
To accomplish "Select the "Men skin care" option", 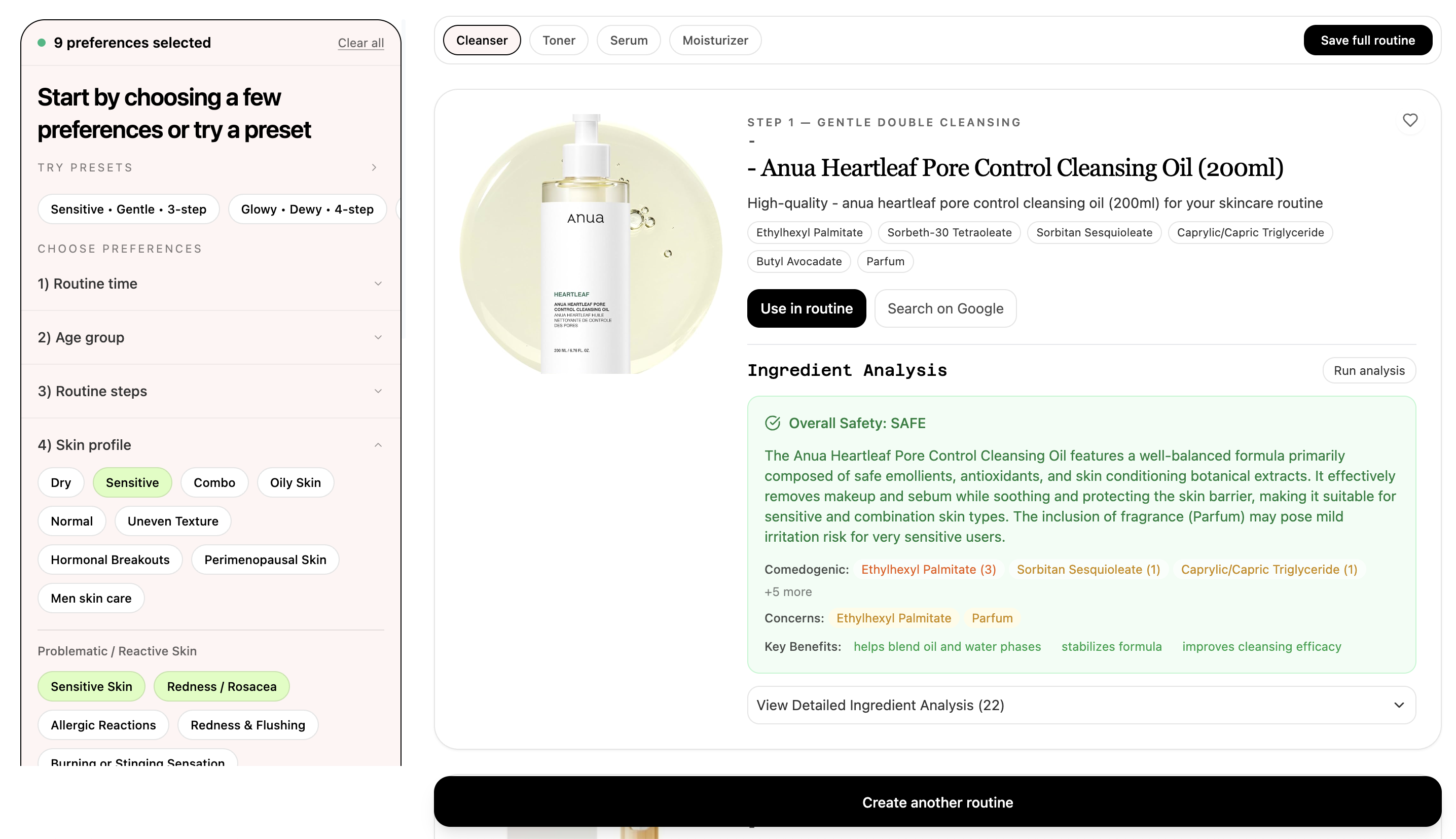I will click(90, 598).
